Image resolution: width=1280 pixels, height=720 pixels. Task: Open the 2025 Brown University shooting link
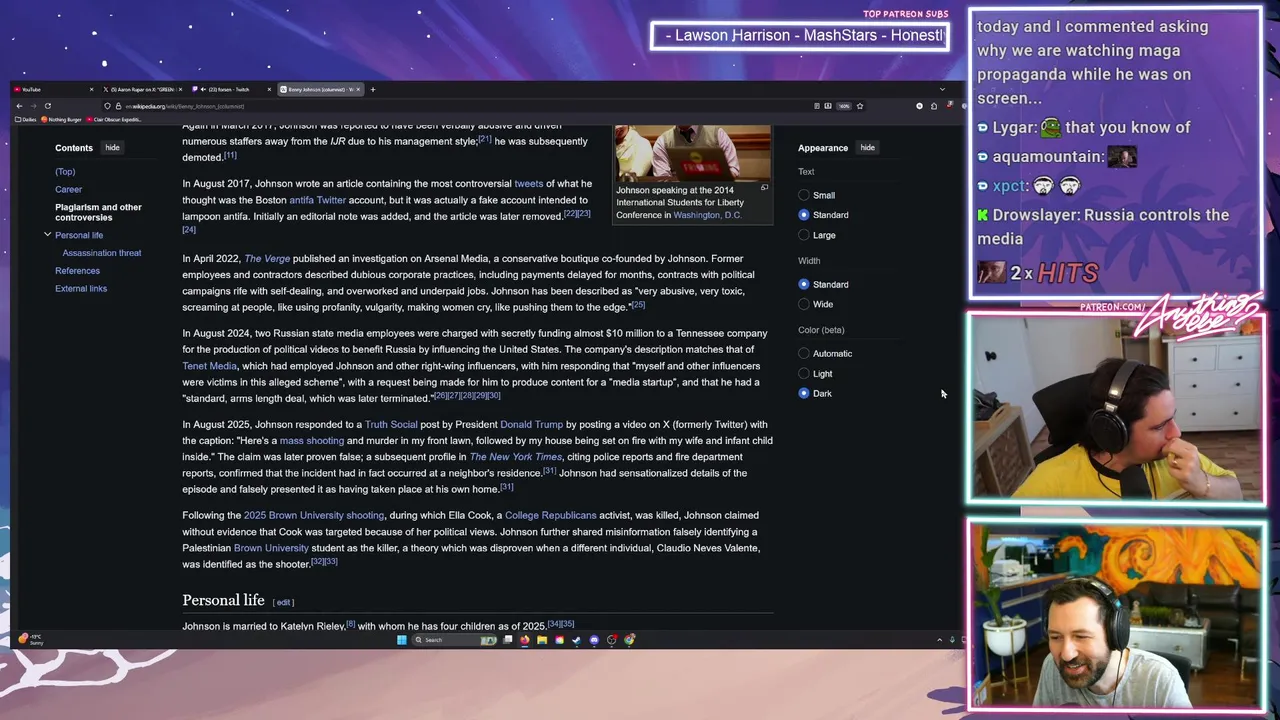pos(314,516)
